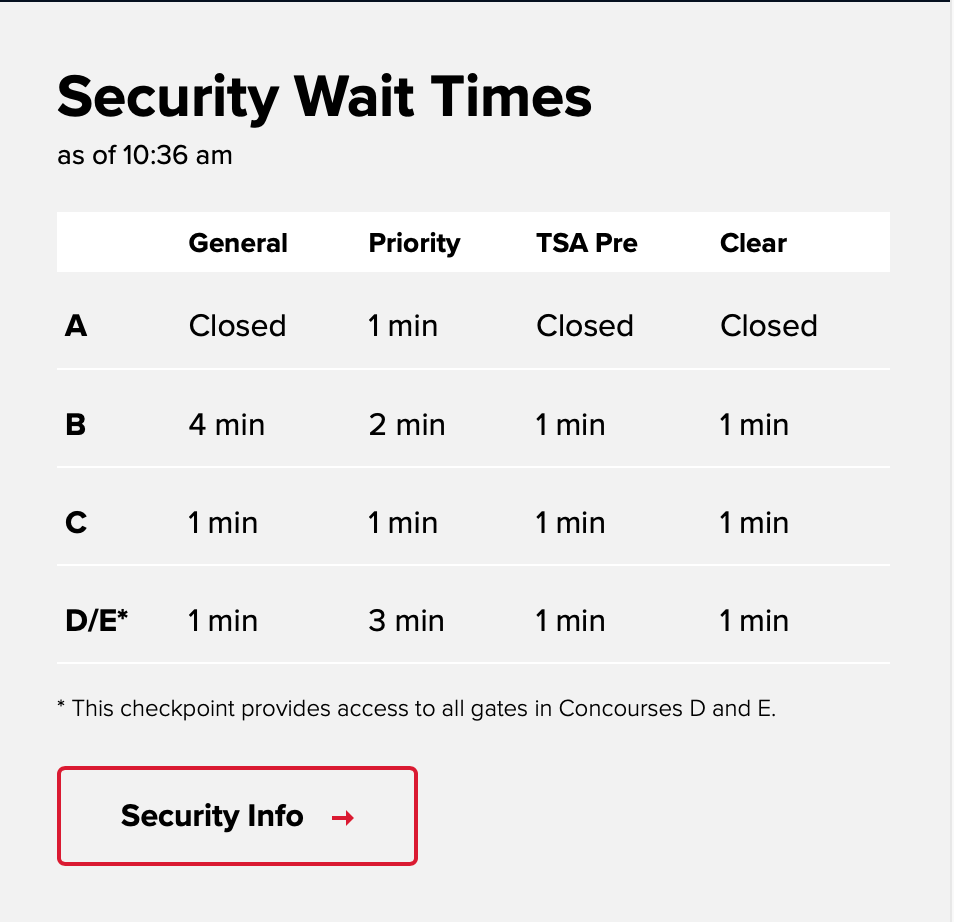Viewport: 954px width, 922px height.
Task: Select the 1 min Priority time for A
Action: pos(402,325)
